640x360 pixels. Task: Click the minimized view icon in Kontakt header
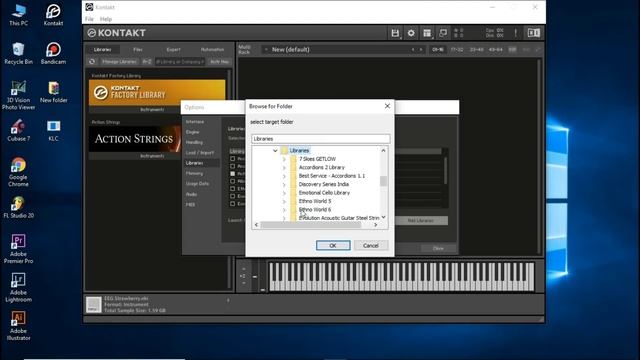click(x=443, y=33)
